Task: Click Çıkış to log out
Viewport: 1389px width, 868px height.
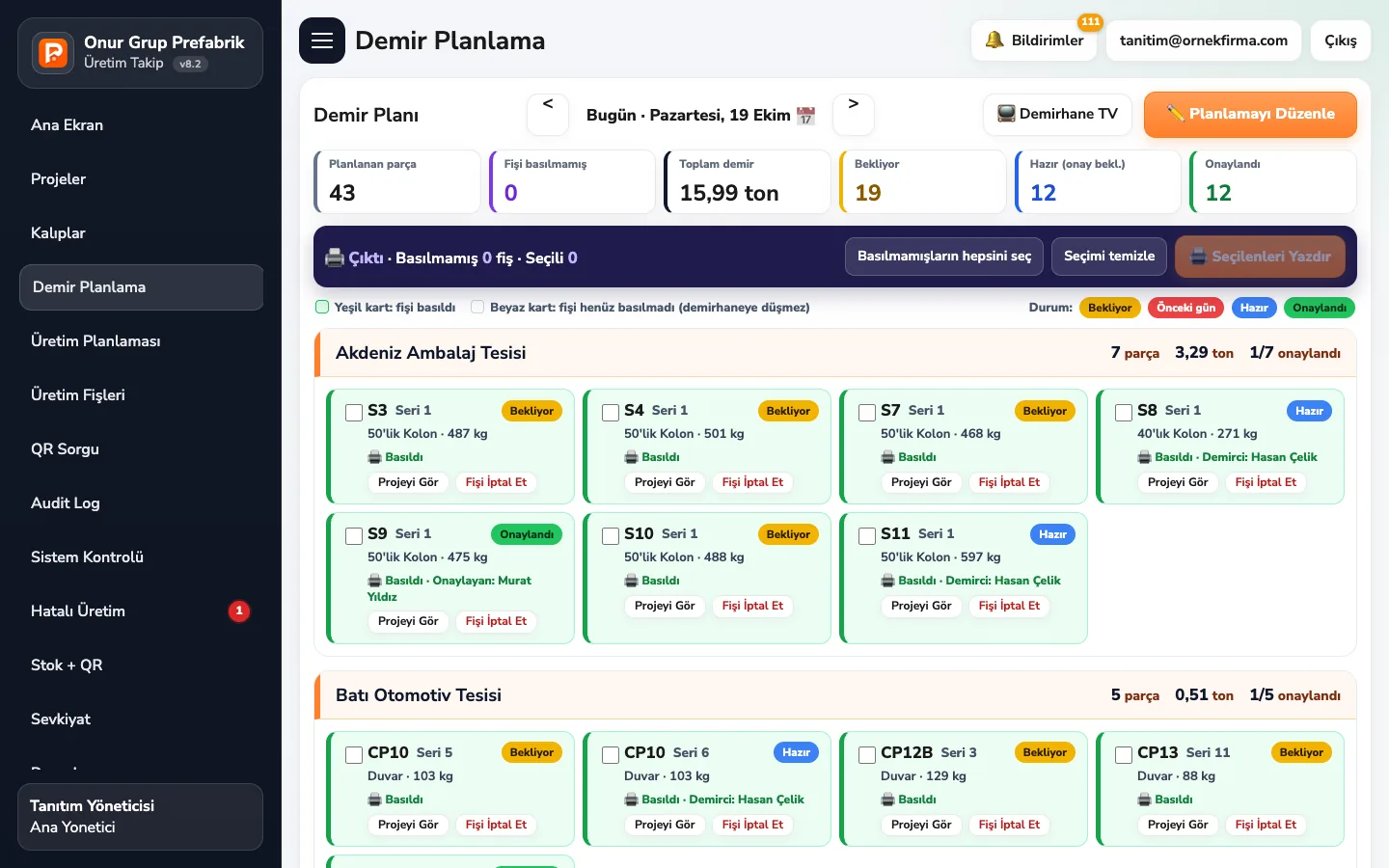Action: pos(1341,41)
